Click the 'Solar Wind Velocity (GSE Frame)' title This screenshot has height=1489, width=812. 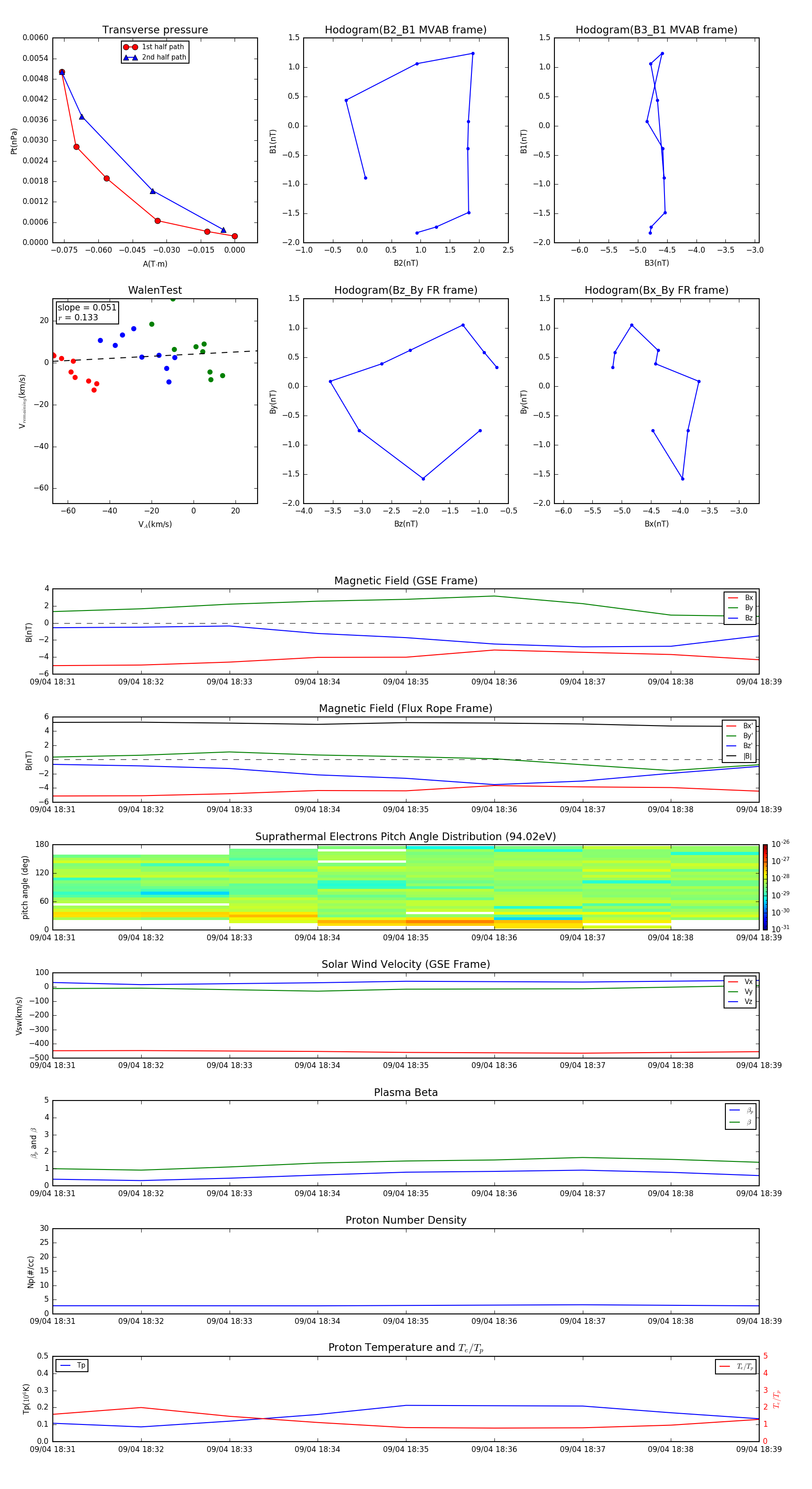[x=406, y=964]
